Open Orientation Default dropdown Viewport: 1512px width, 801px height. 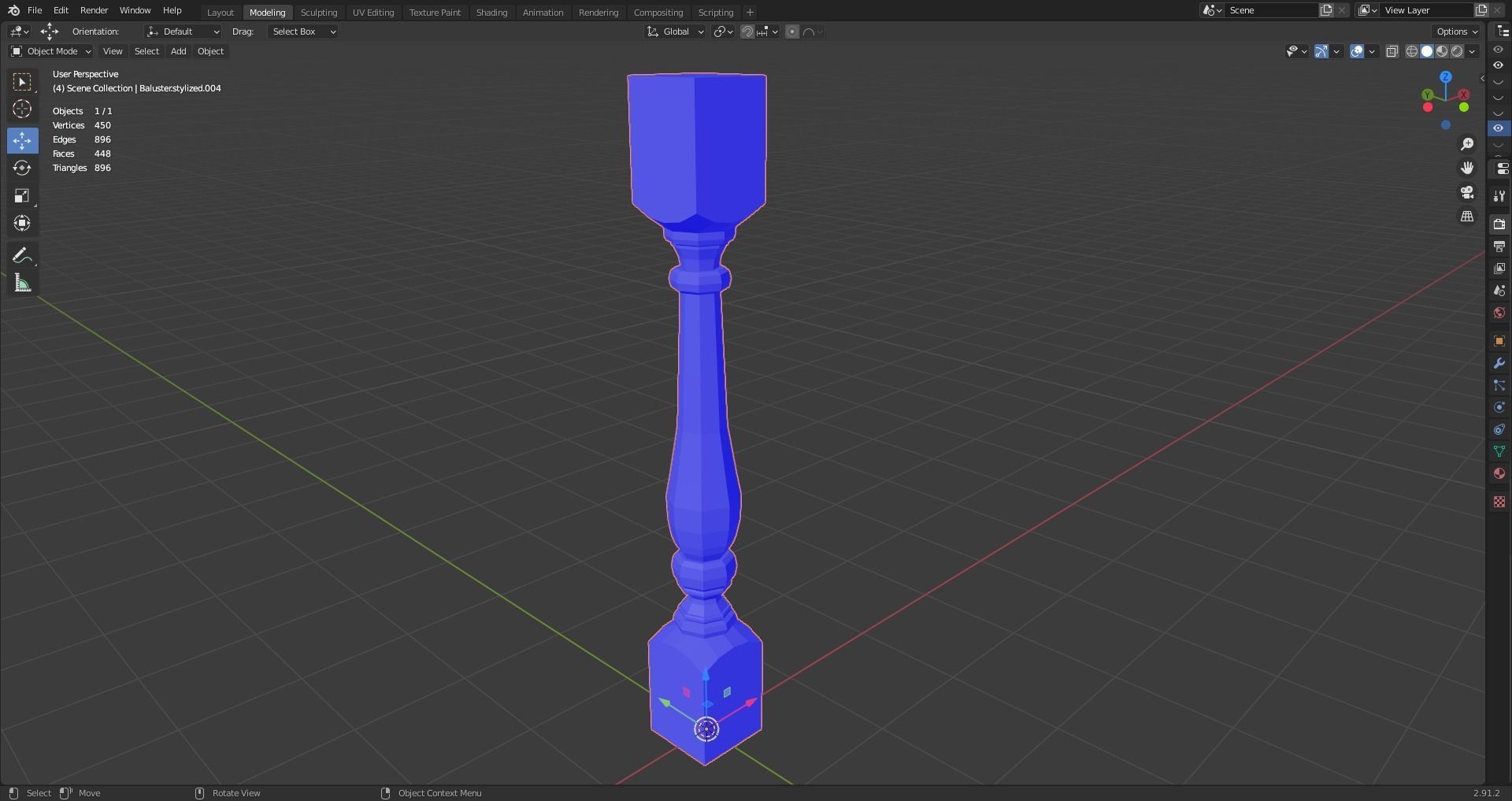click(x=183, y=32)
